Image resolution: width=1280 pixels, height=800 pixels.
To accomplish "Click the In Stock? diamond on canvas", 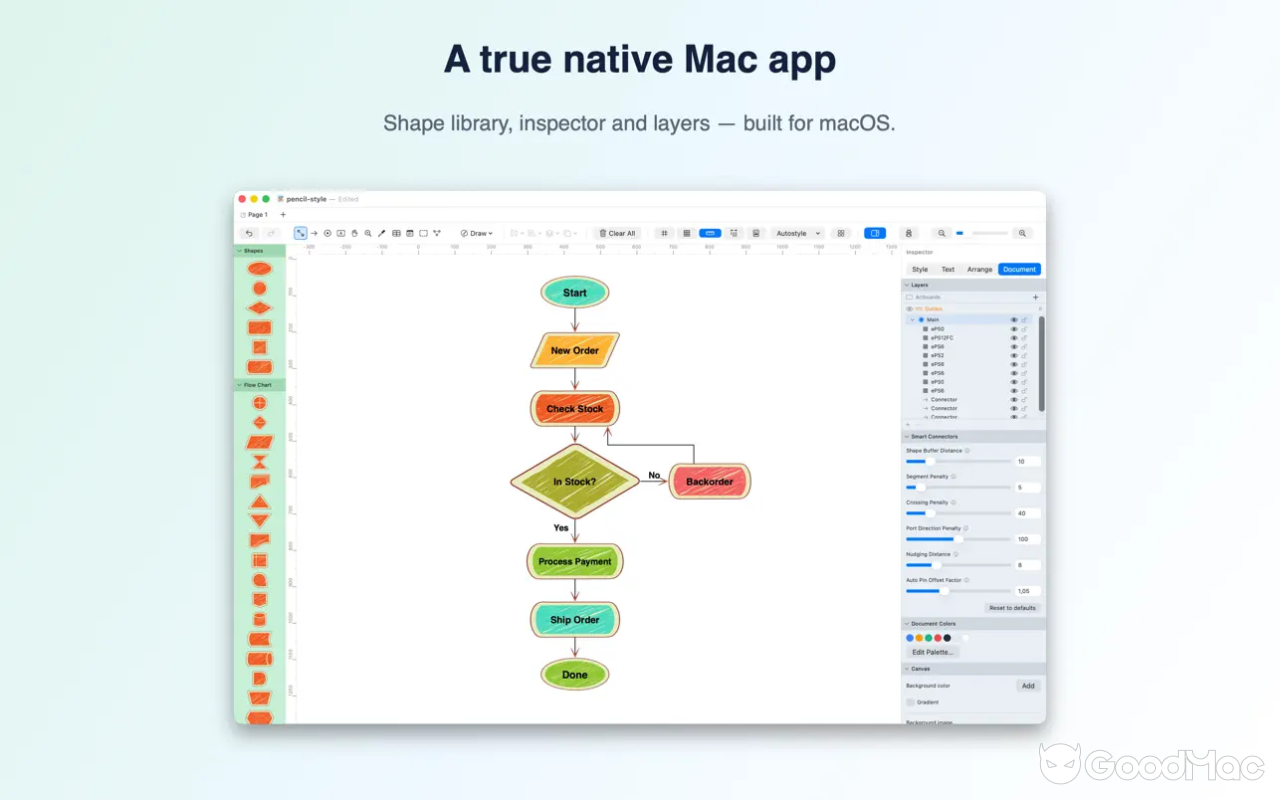I will click(574, 482).
